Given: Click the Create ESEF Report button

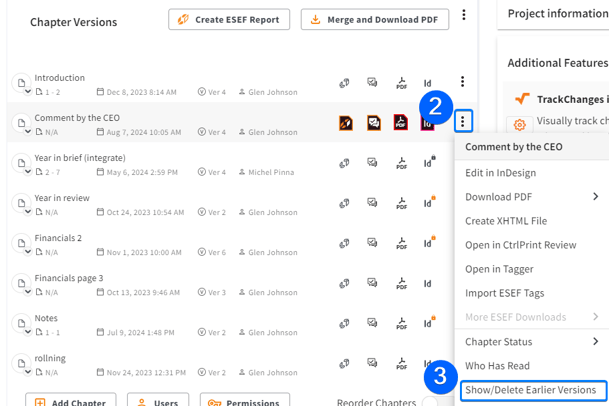Looking at the screenshot, I should click(x=229, y=19).
